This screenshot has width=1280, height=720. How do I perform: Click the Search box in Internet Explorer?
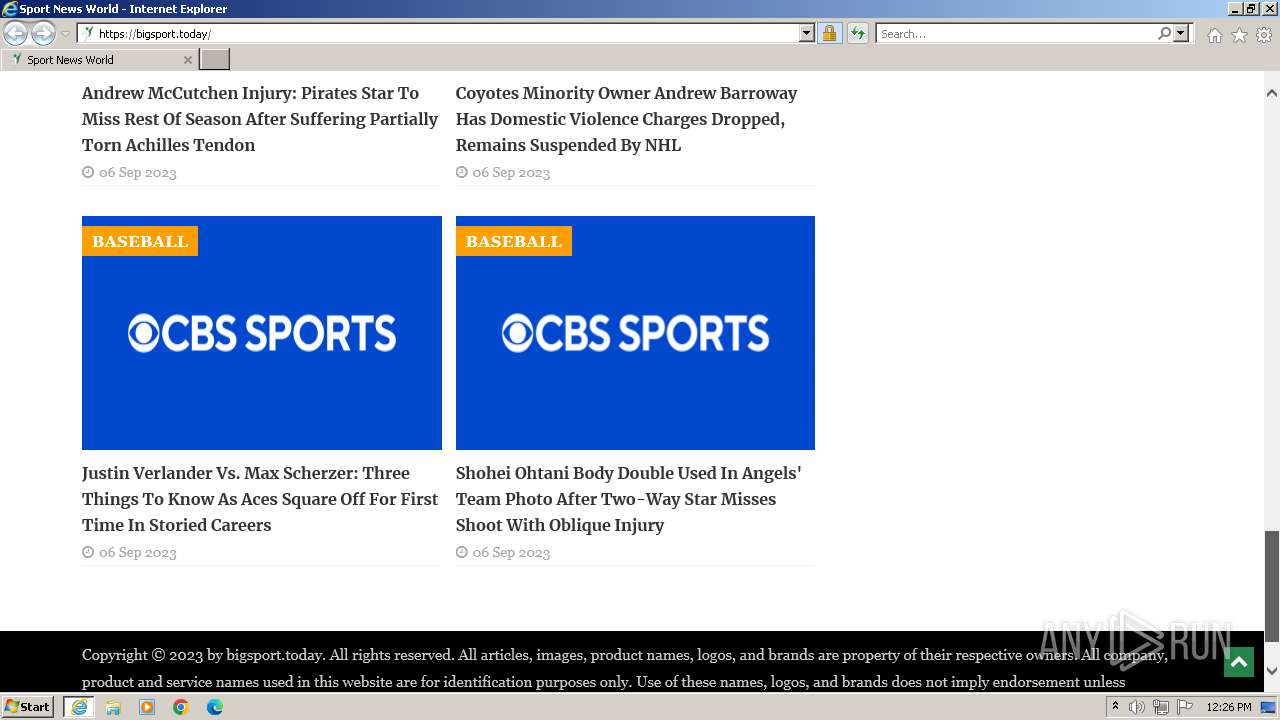pyautogui.click(x=1015, y=34)
